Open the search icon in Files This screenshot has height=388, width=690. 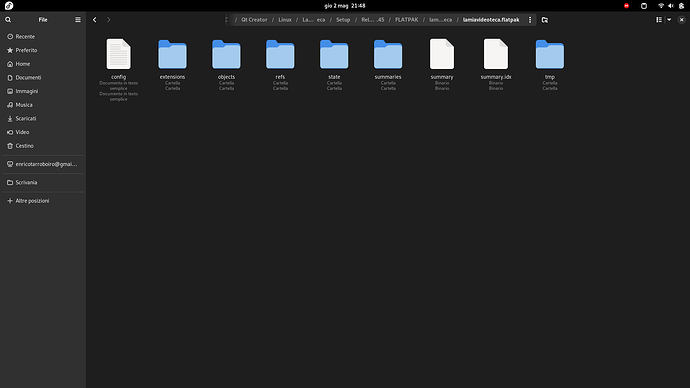click(x=8, y=20)
